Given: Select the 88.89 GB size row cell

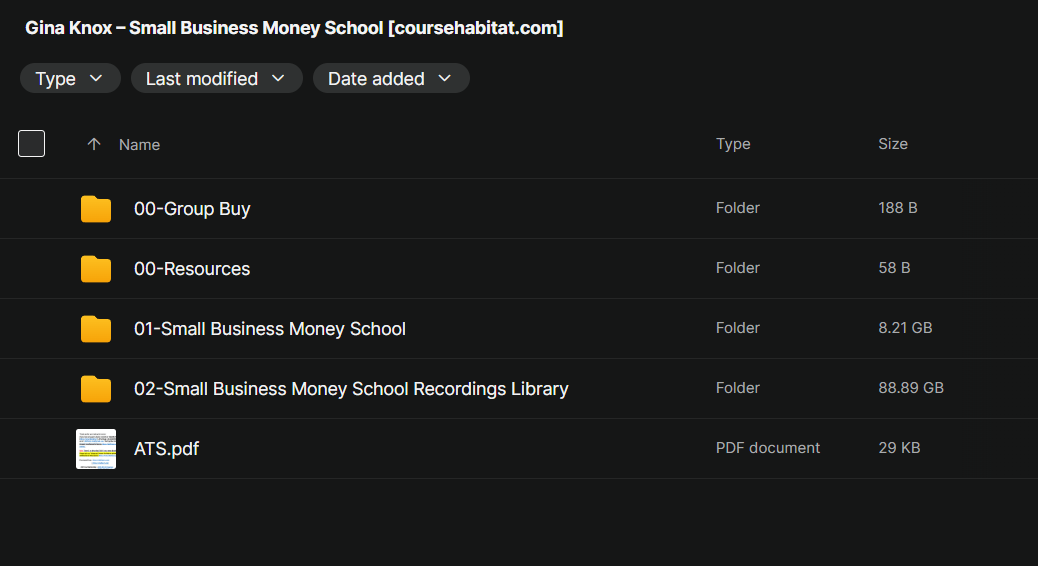Looking at the screenshot, I should pos(911,388).
